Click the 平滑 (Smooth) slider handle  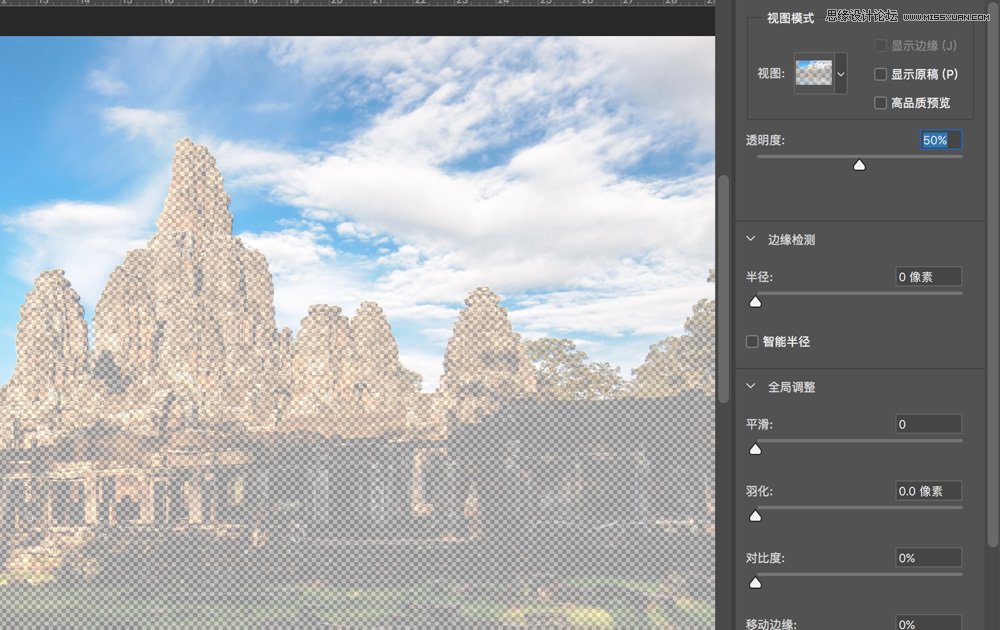point(755,449)
